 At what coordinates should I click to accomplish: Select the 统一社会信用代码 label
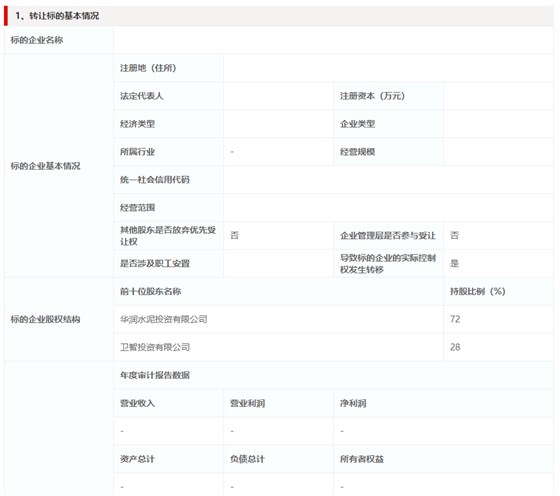click(155, 180)
